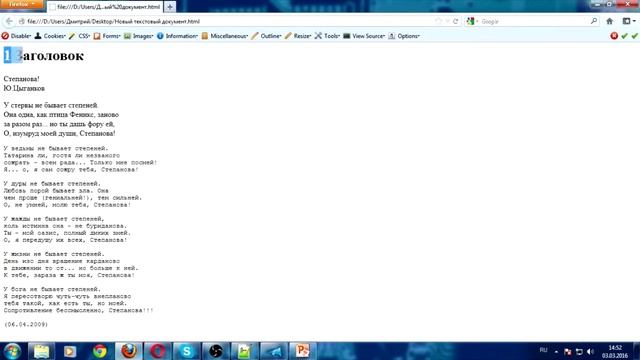The width and height of the screenshot is (640, 360).
Task: Expand the CSS toolbar menu
Action: click(79, 36)
